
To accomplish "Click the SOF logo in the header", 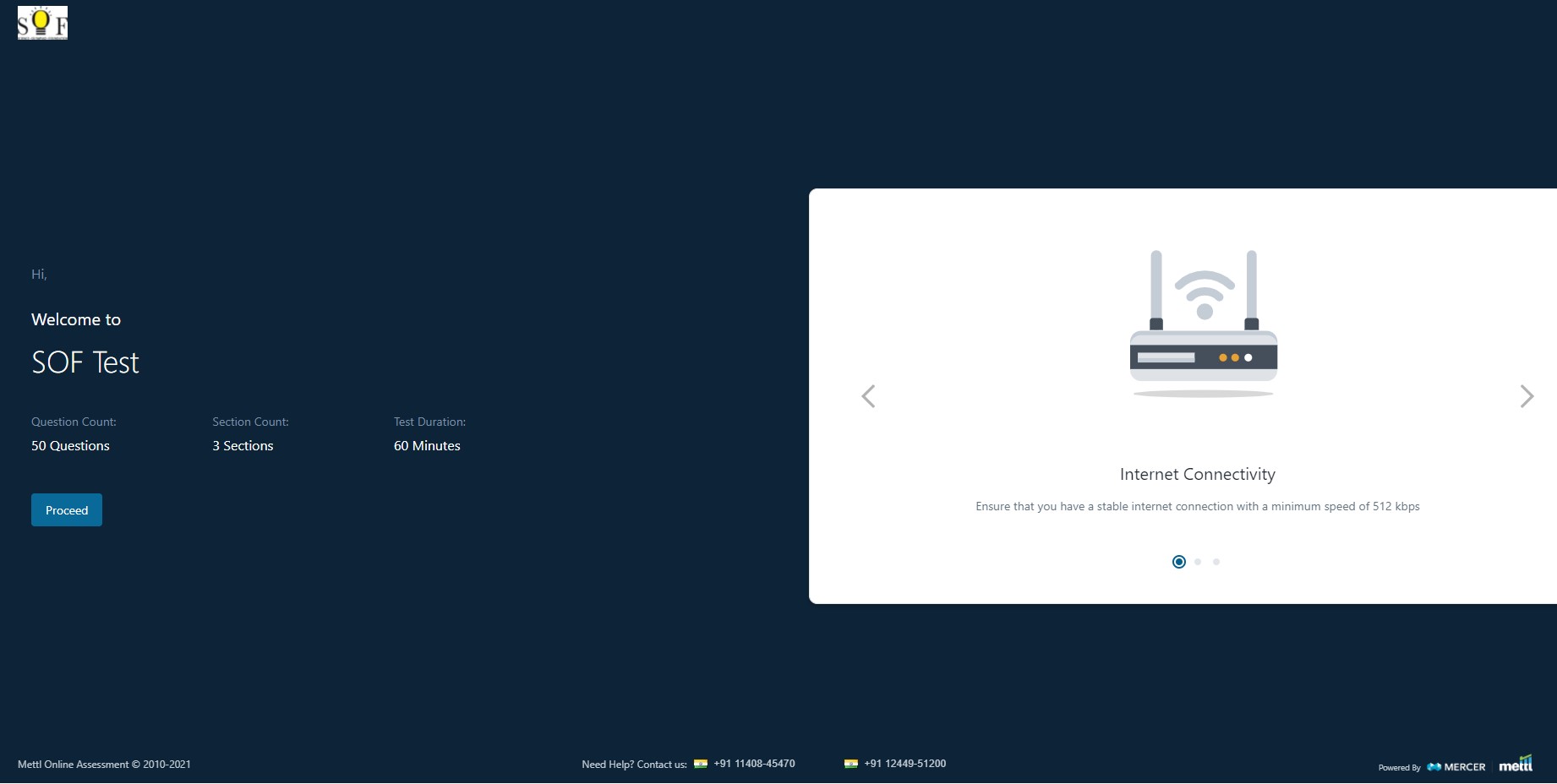I will [42, 23].
